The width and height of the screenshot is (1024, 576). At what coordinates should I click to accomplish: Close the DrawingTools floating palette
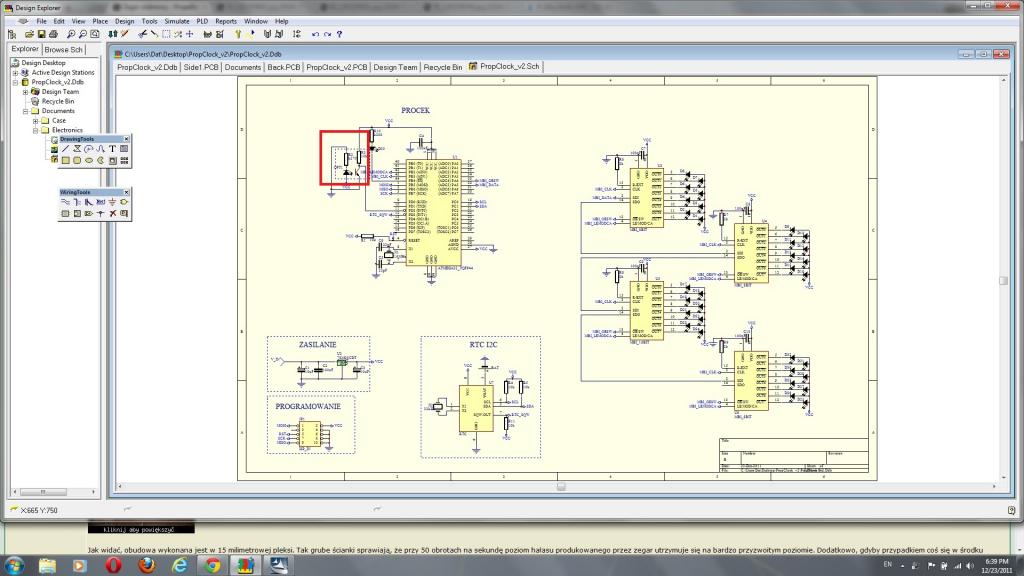(125, 139)
